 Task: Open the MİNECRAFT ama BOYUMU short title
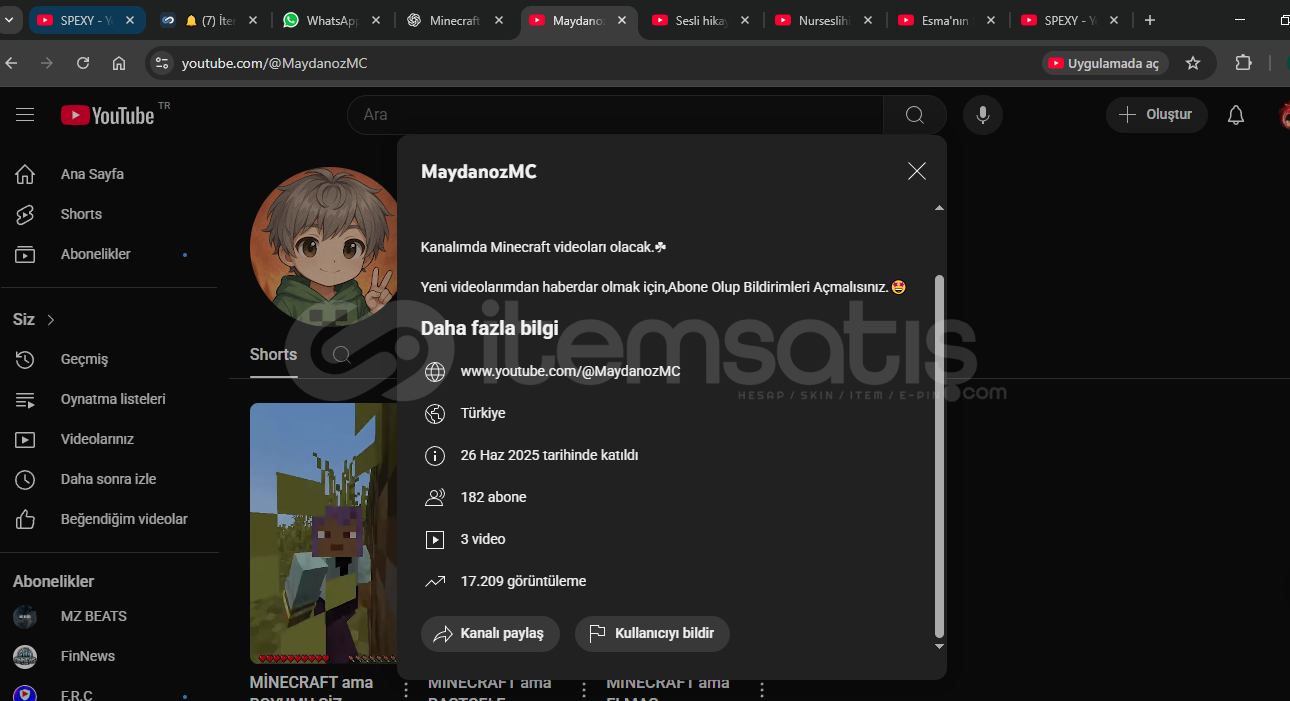[312, 689]
